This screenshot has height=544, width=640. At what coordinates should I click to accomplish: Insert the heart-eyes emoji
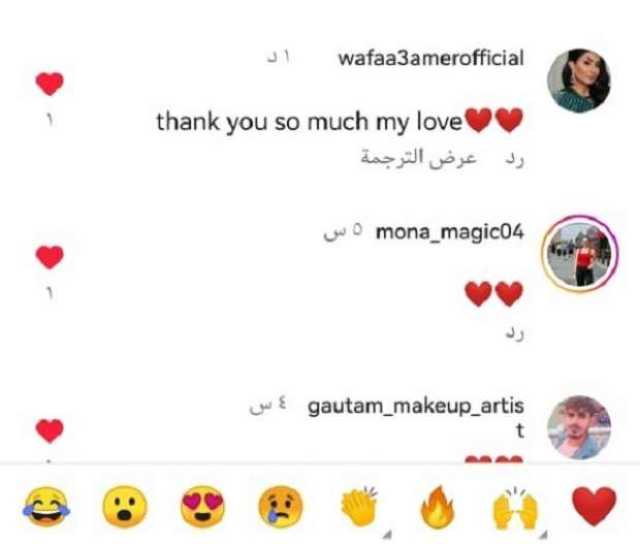pos(202,506)
